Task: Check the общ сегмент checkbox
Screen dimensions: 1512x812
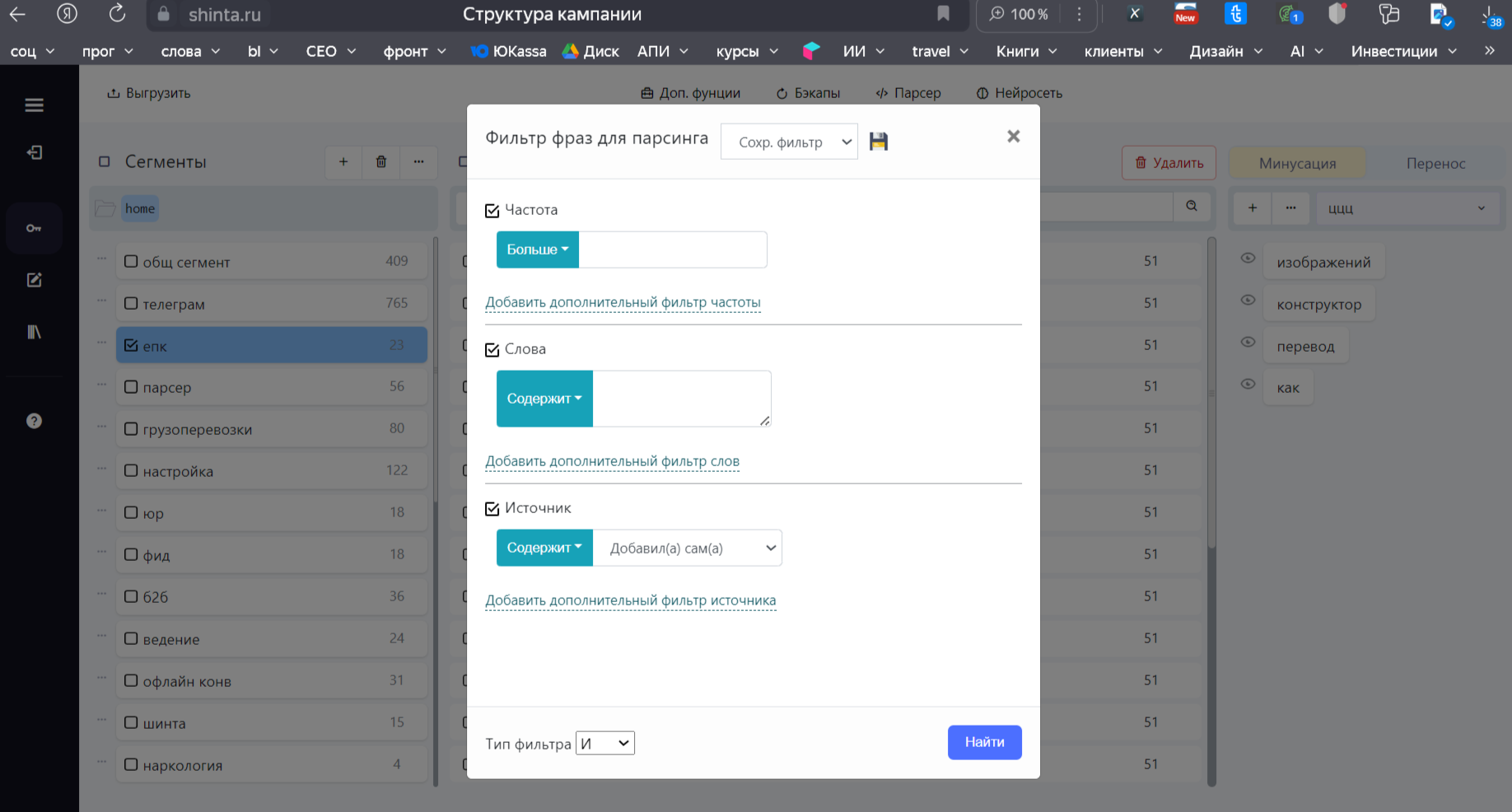Action: [x=131, y=262]
